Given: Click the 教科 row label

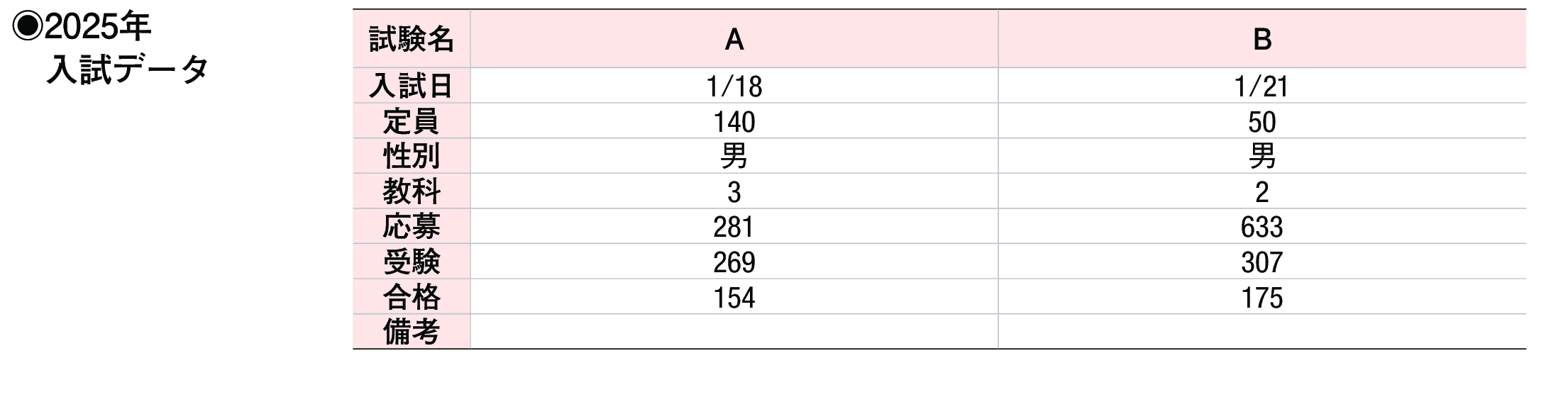Looking at the screenshot, I should 412,191.
